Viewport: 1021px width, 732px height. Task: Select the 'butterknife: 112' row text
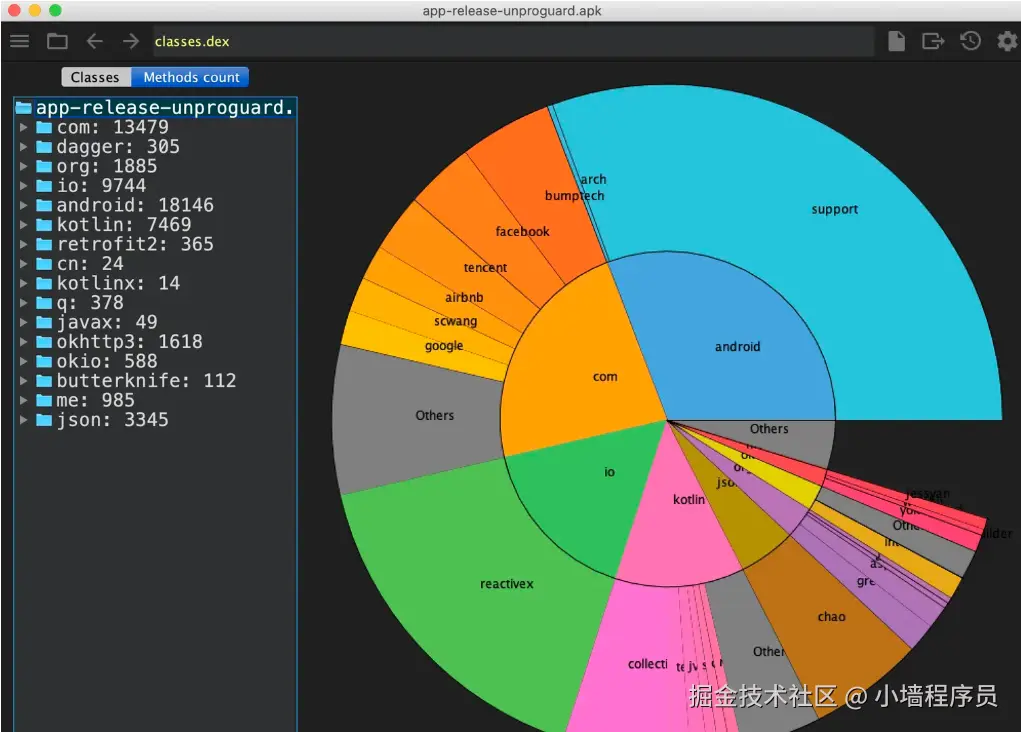coord(147,381)
